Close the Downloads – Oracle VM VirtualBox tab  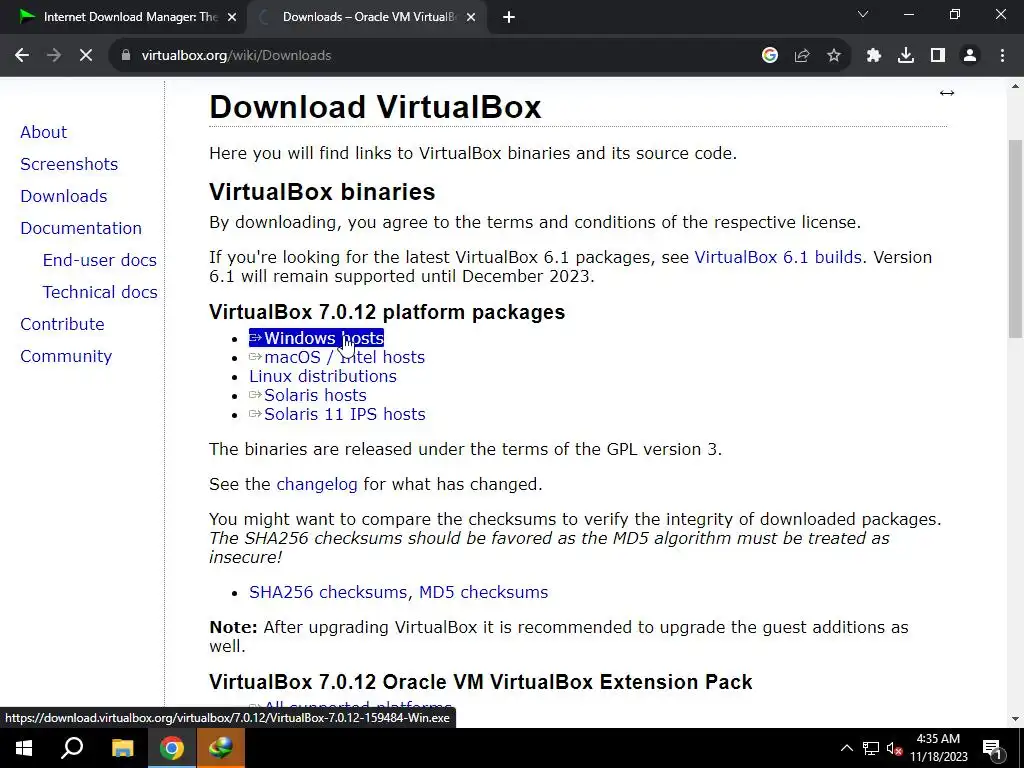tap(471, 17)
